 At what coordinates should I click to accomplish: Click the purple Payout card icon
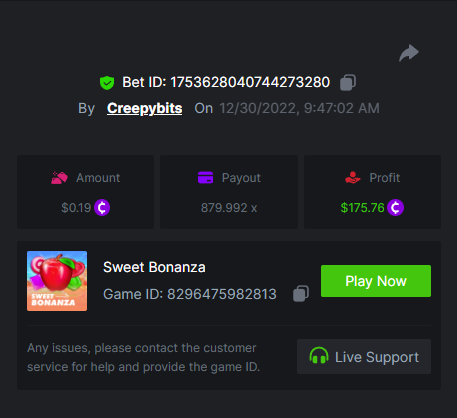click(x=205, y=177)
